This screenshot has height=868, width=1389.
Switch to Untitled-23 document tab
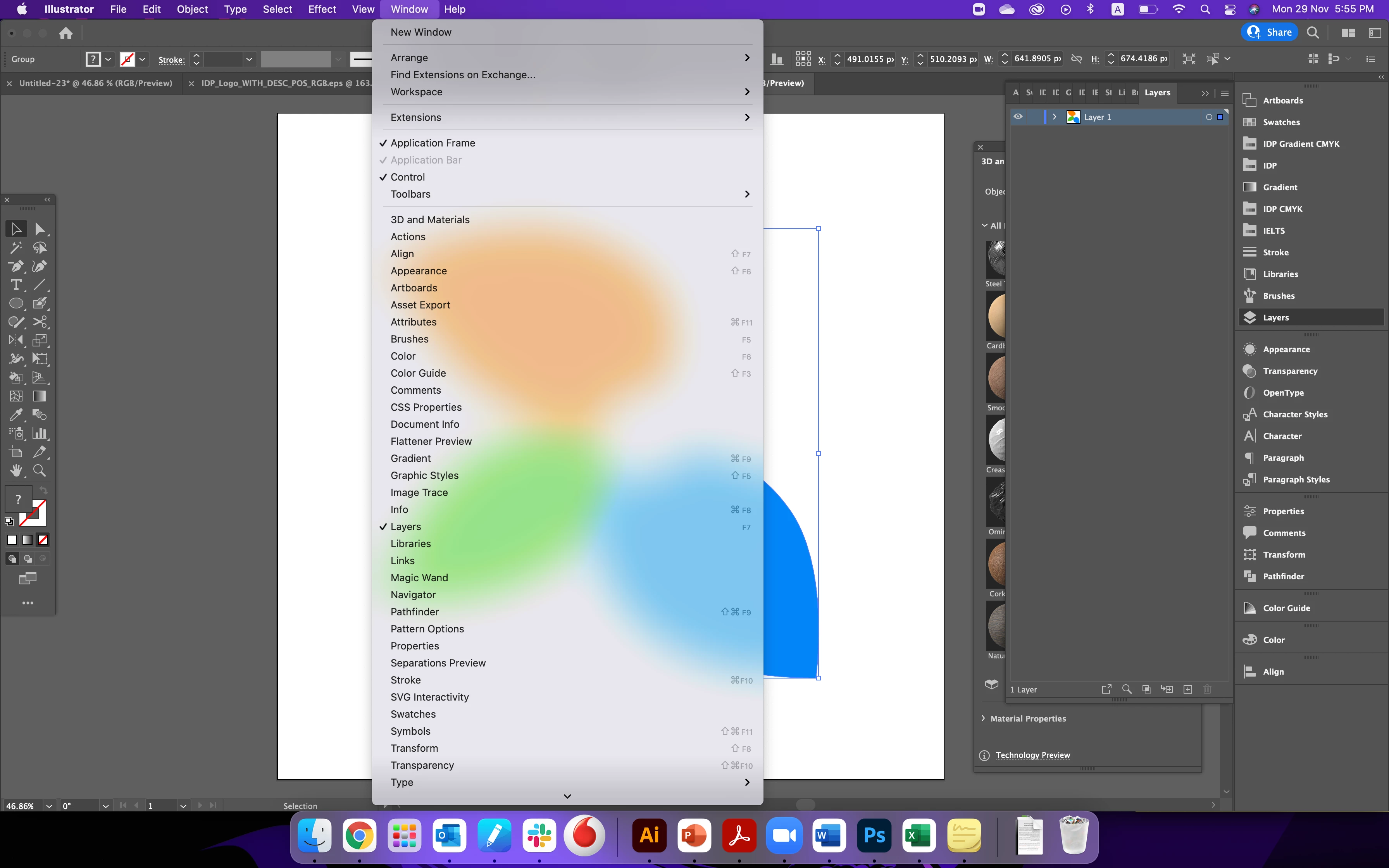coord(95,83)
